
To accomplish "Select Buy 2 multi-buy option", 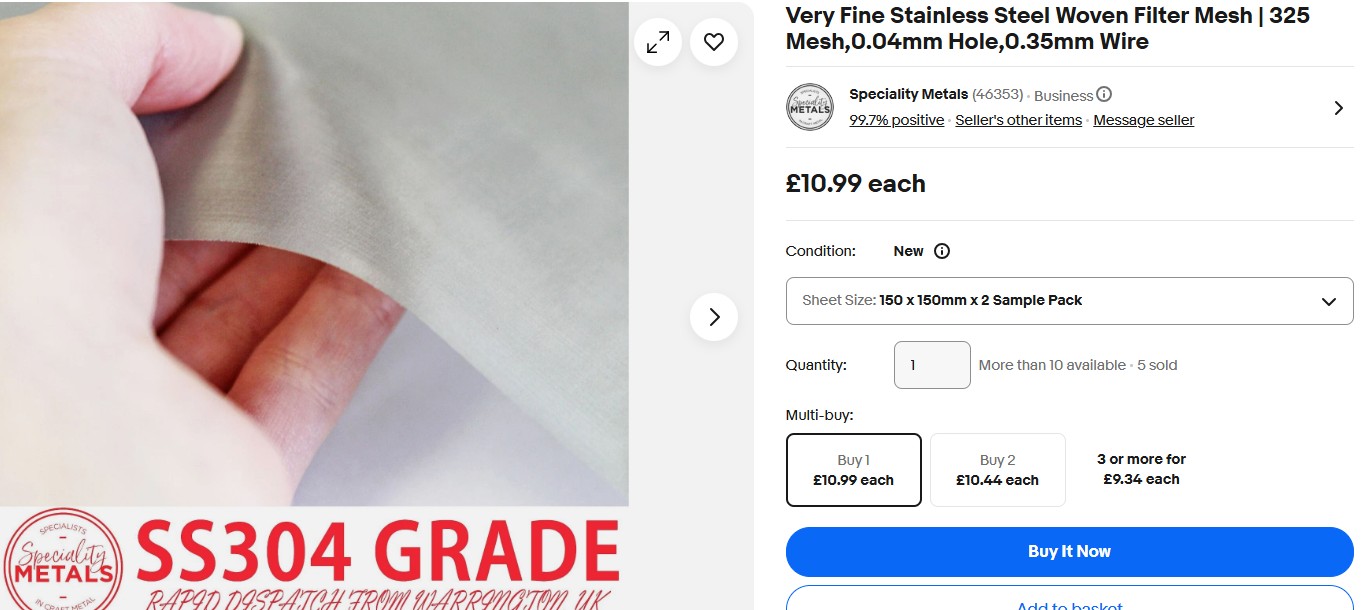I will coord(997,470).
